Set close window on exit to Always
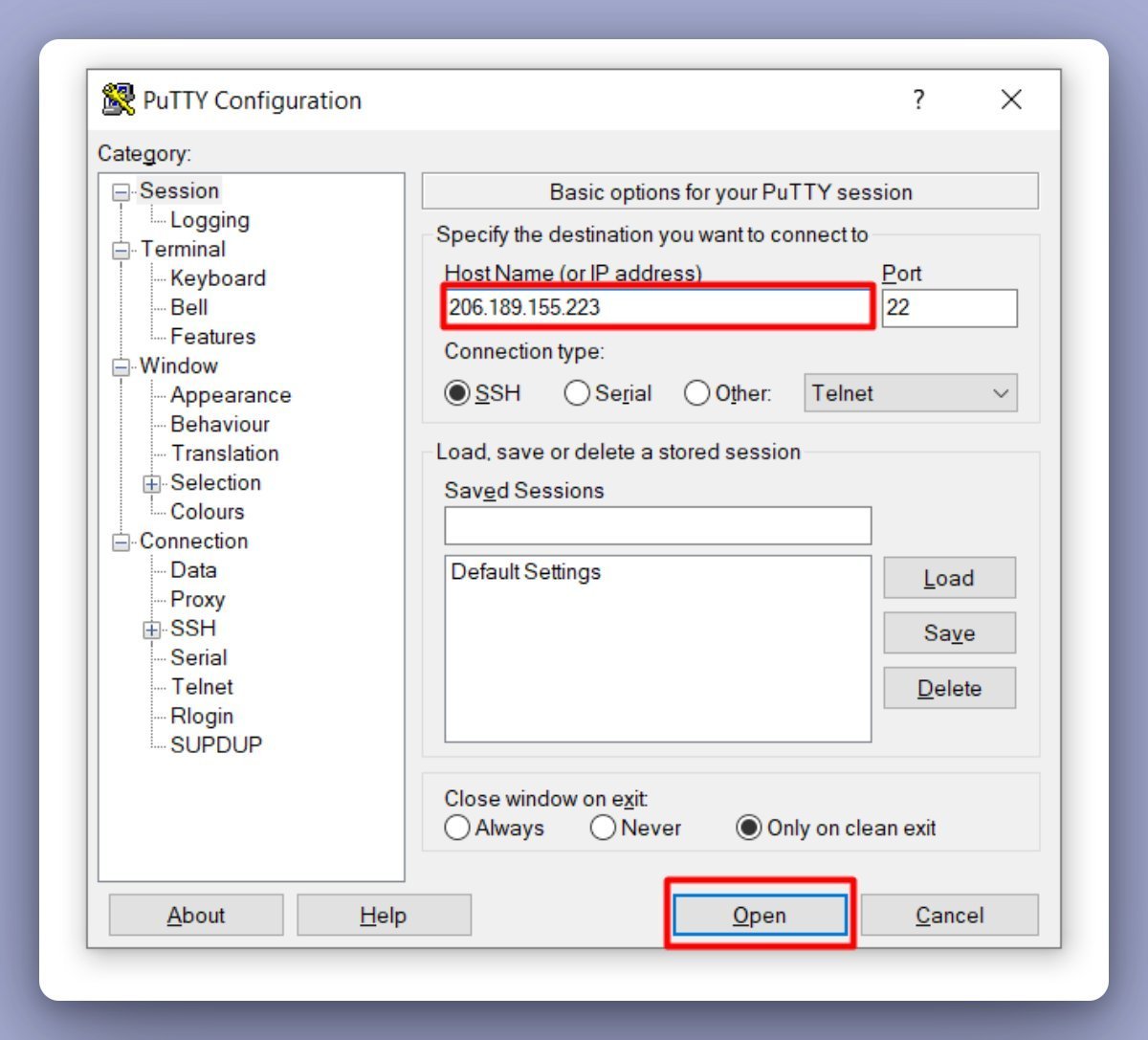Image resolution: width=1148 pixels, height=1040 pixels. pos(457,828)
